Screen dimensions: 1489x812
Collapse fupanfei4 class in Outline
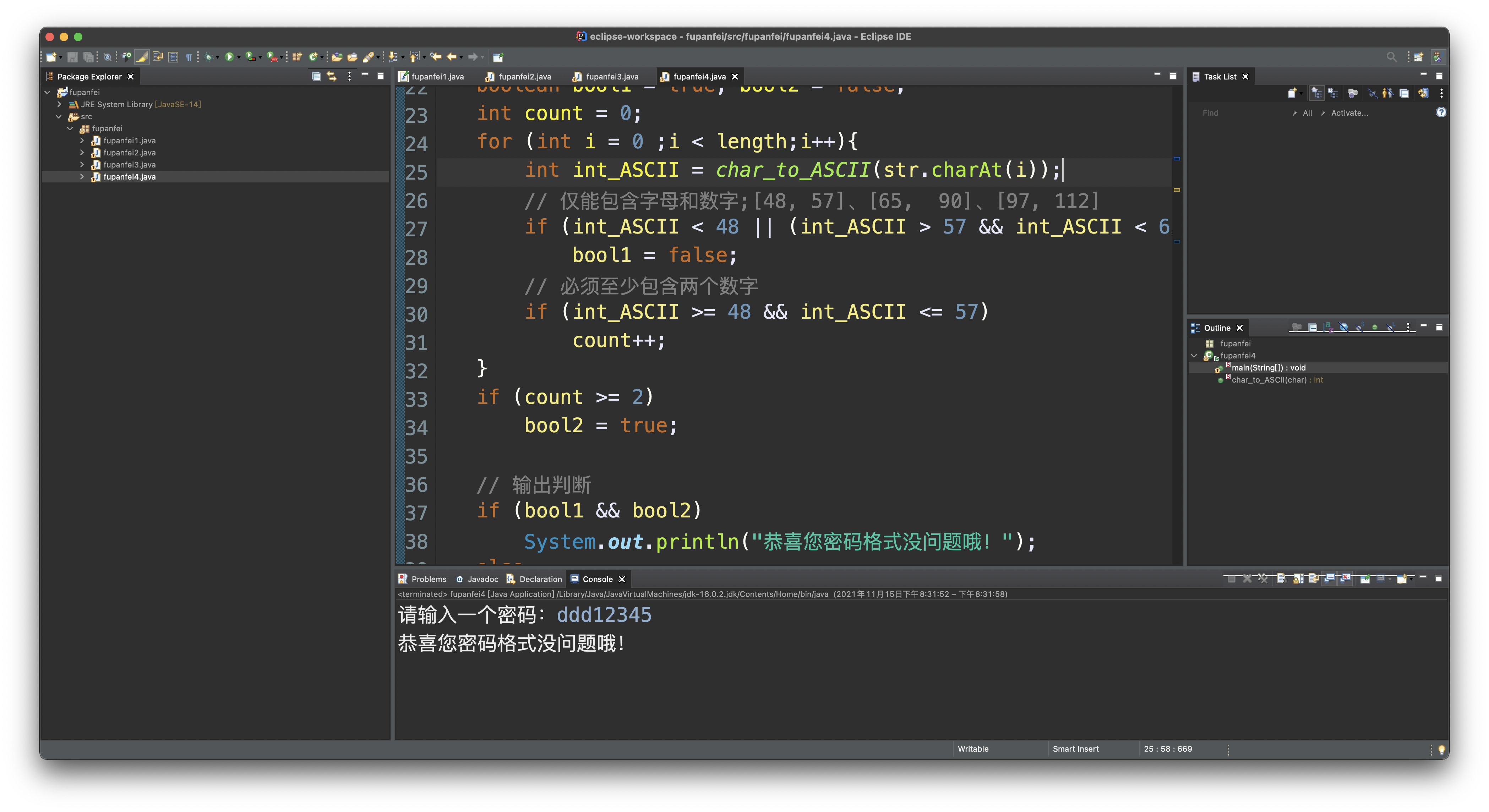(1194, 356)
